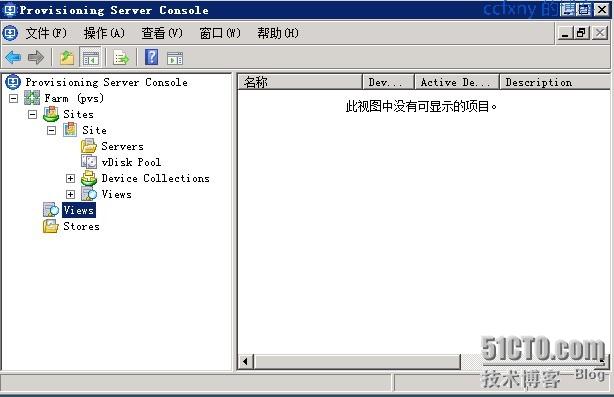614x397 pixels.
Task: Click the title bar application icon
Action: (10, 10)
